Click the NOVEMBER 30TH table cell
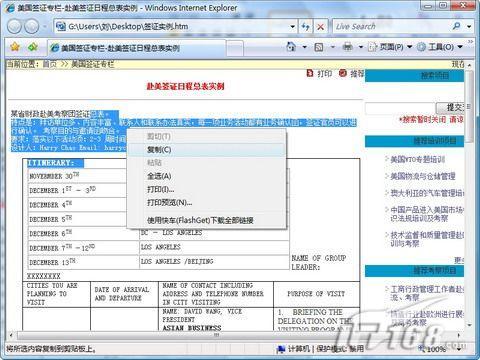Screen dimensions: 480x360 78,176
